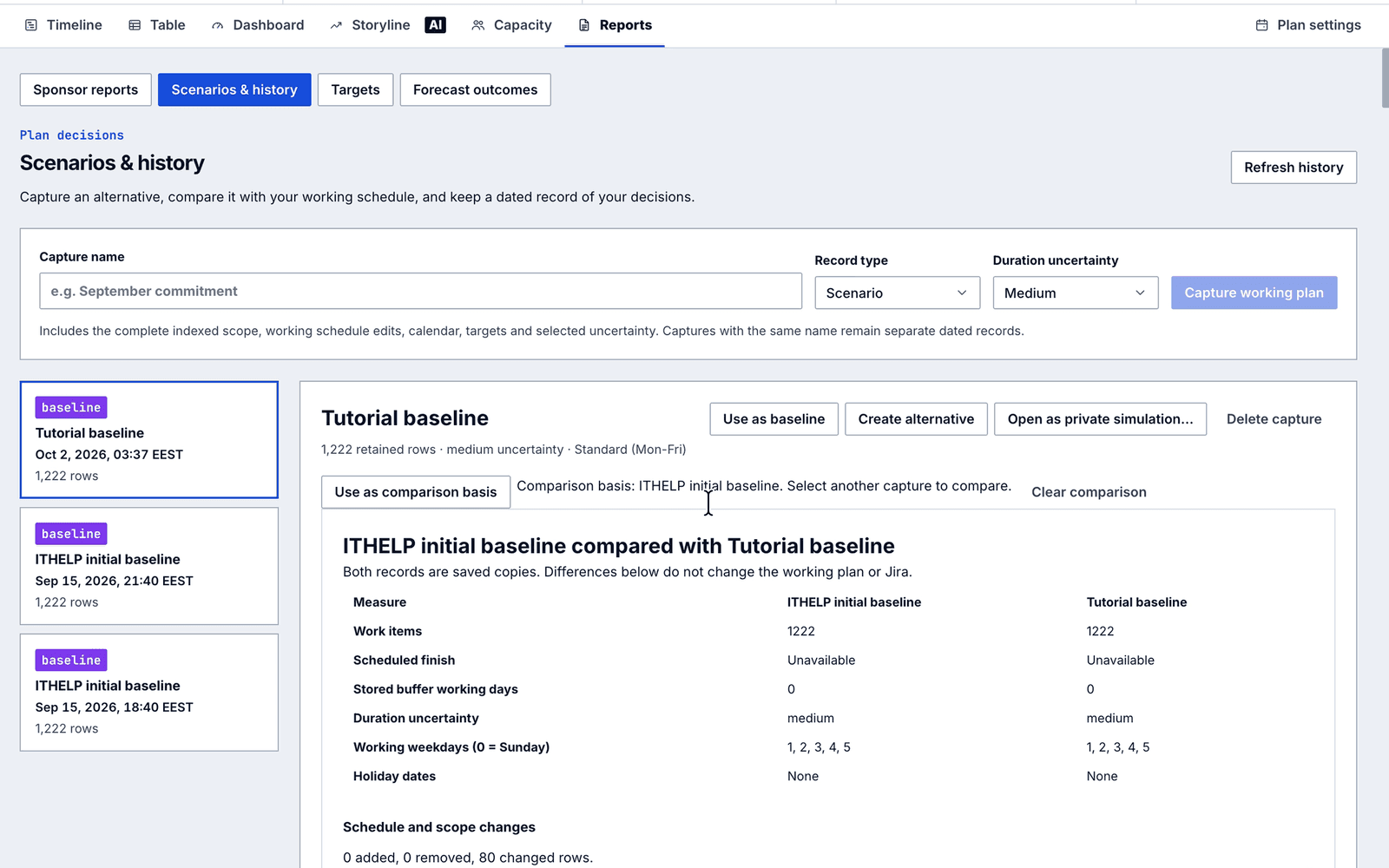Screen dimensions: 1389x868
Task: Click the 'Stored buffer working days' row label
Action: pos(435,689)
